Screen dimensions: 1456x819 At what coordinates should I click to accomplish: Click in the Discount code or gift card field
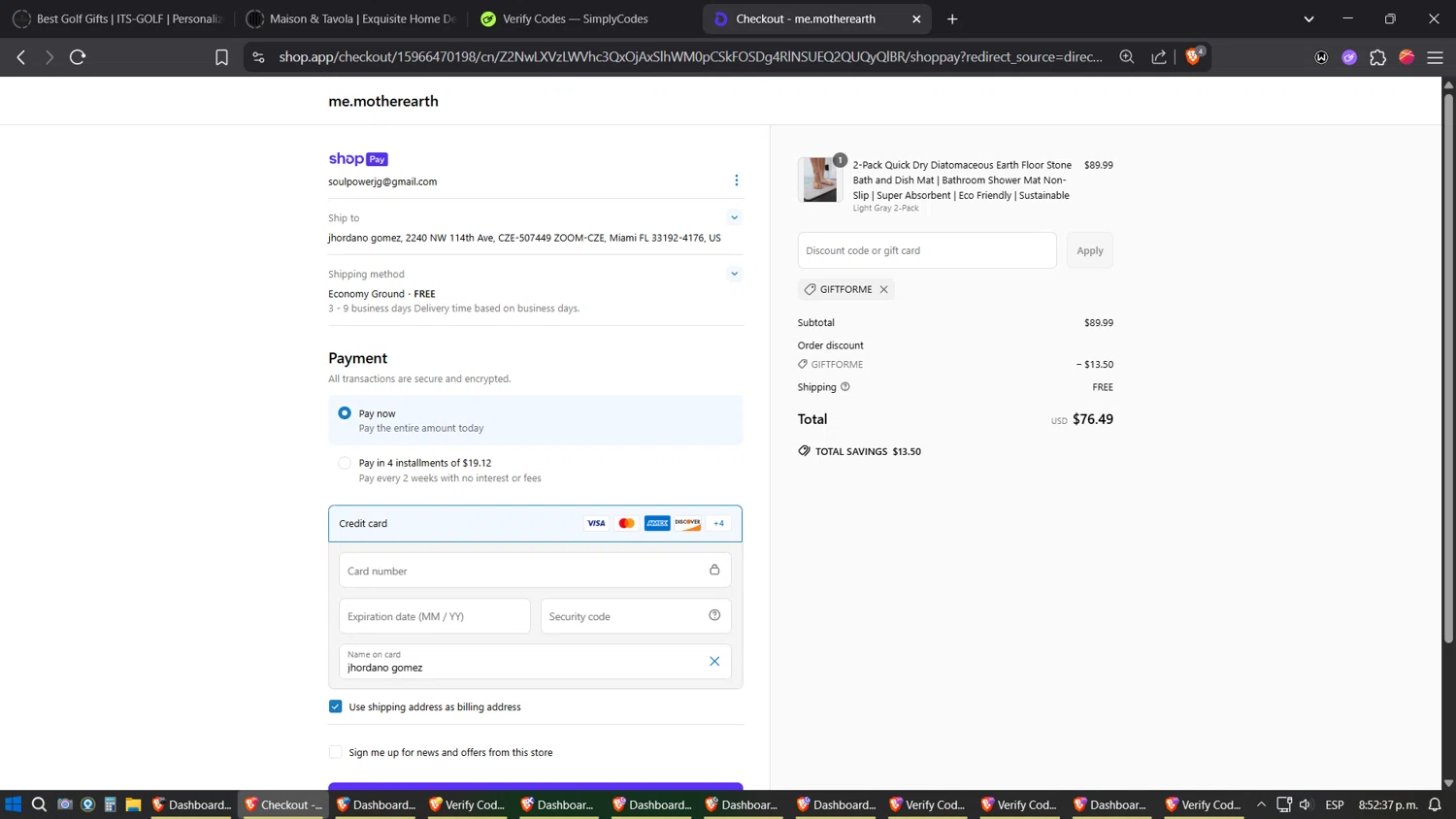click(927, 250)
